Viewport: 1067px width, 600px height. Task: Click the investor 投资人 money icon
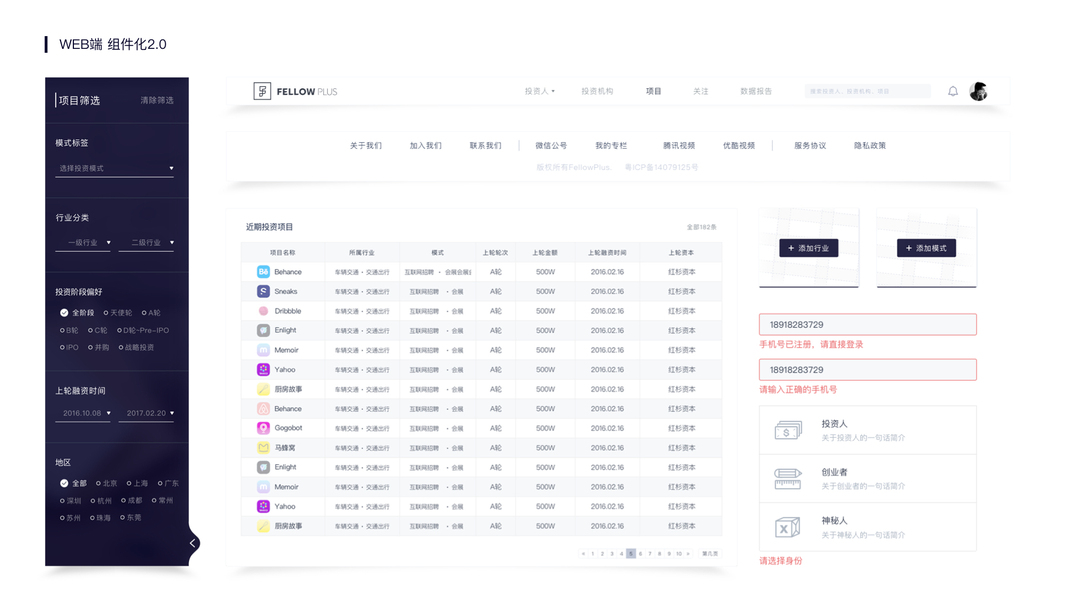point(788,430)
